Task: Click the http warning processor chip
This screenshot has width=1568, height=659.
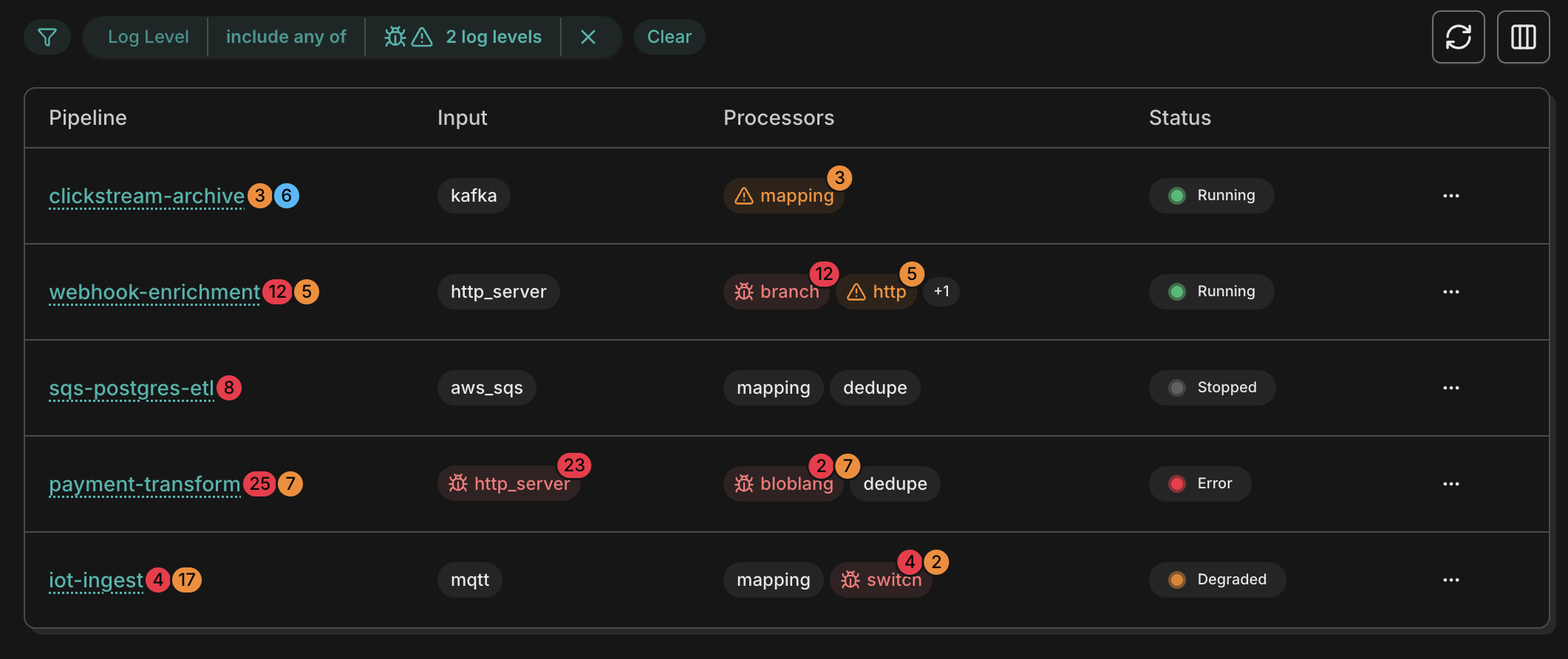Action: click(x=876, y=292)
